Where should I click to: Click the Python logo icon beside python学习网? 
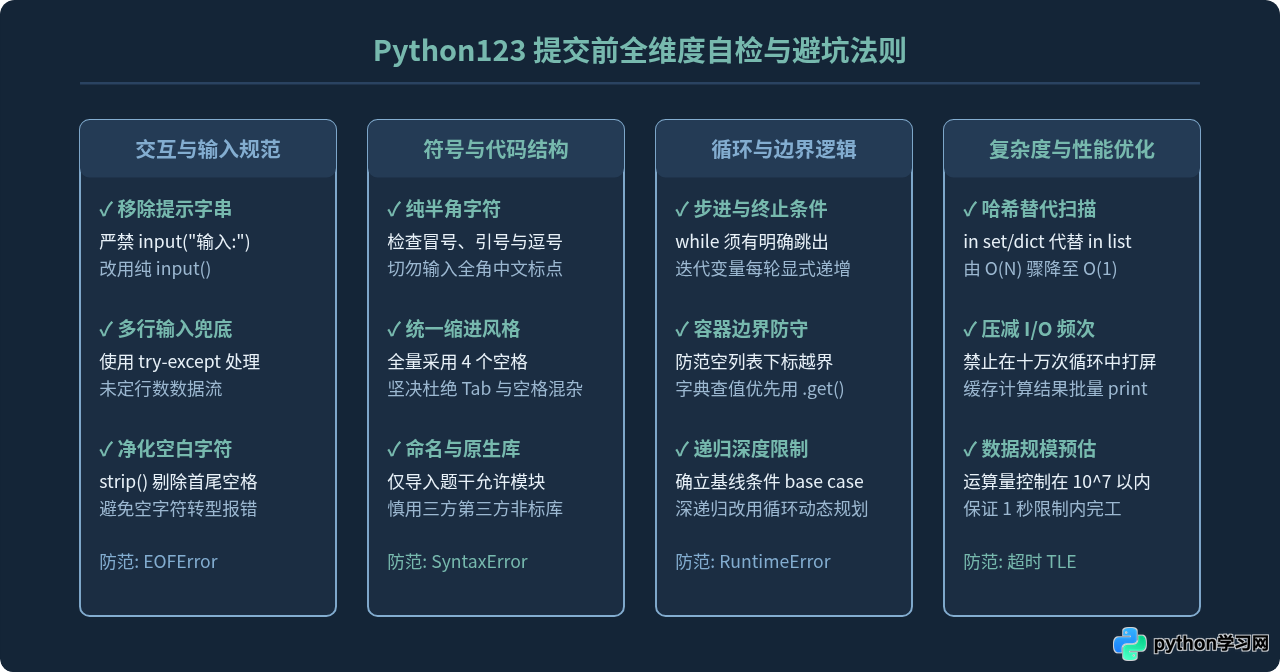click(1130, 643)
